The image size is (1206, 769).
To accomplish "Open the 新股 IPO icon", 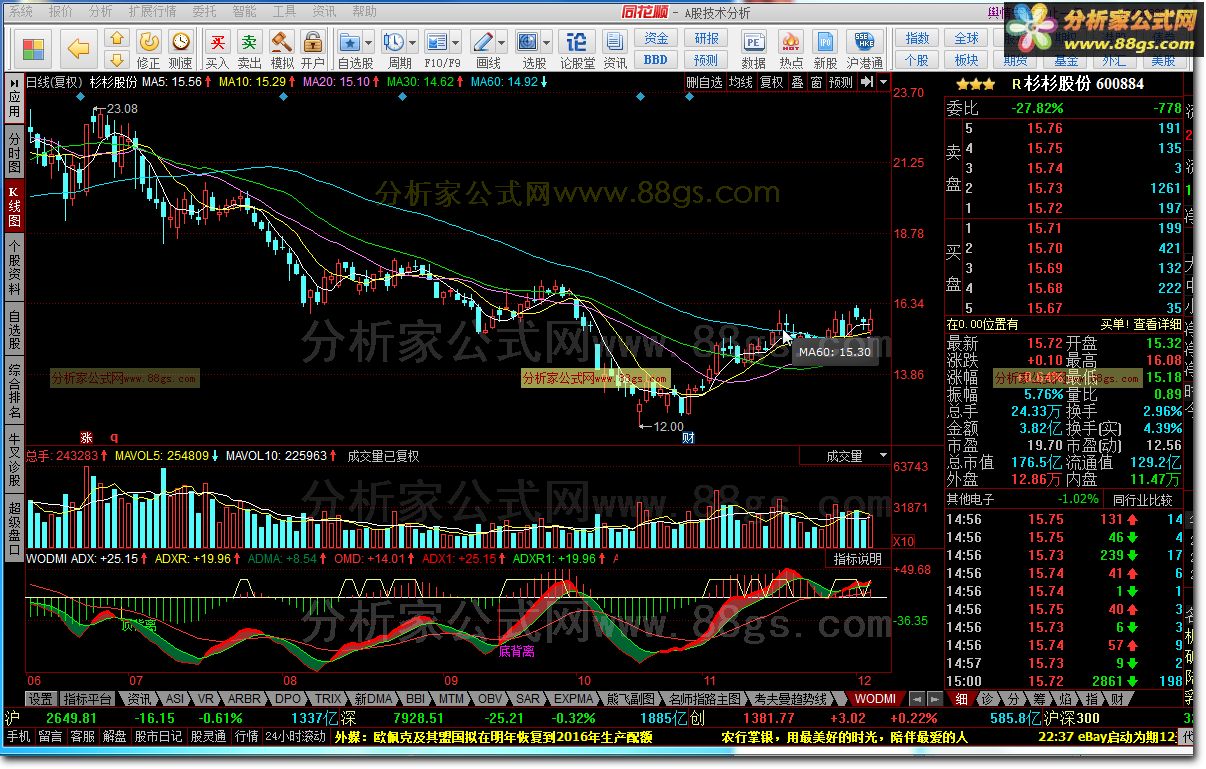I will [x=825, y=42].
